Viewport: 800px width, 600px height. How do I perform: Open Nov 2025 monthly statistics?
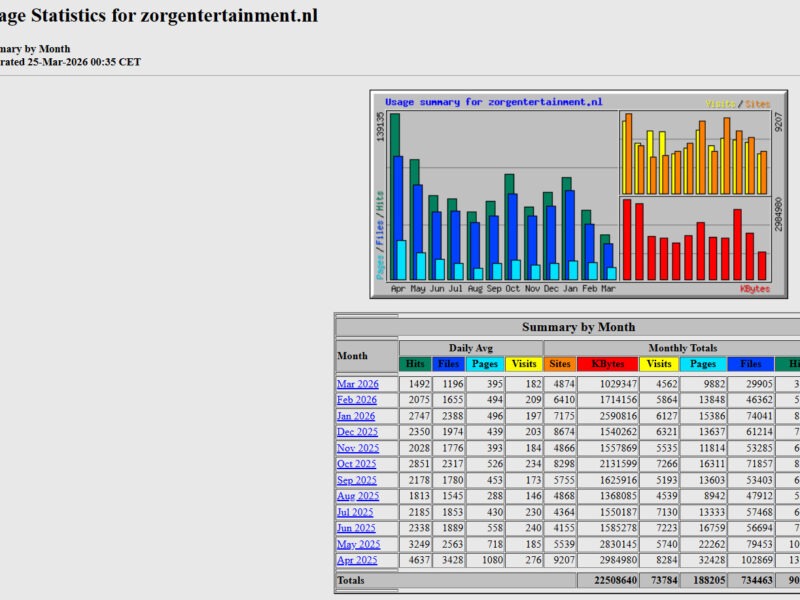357,448
